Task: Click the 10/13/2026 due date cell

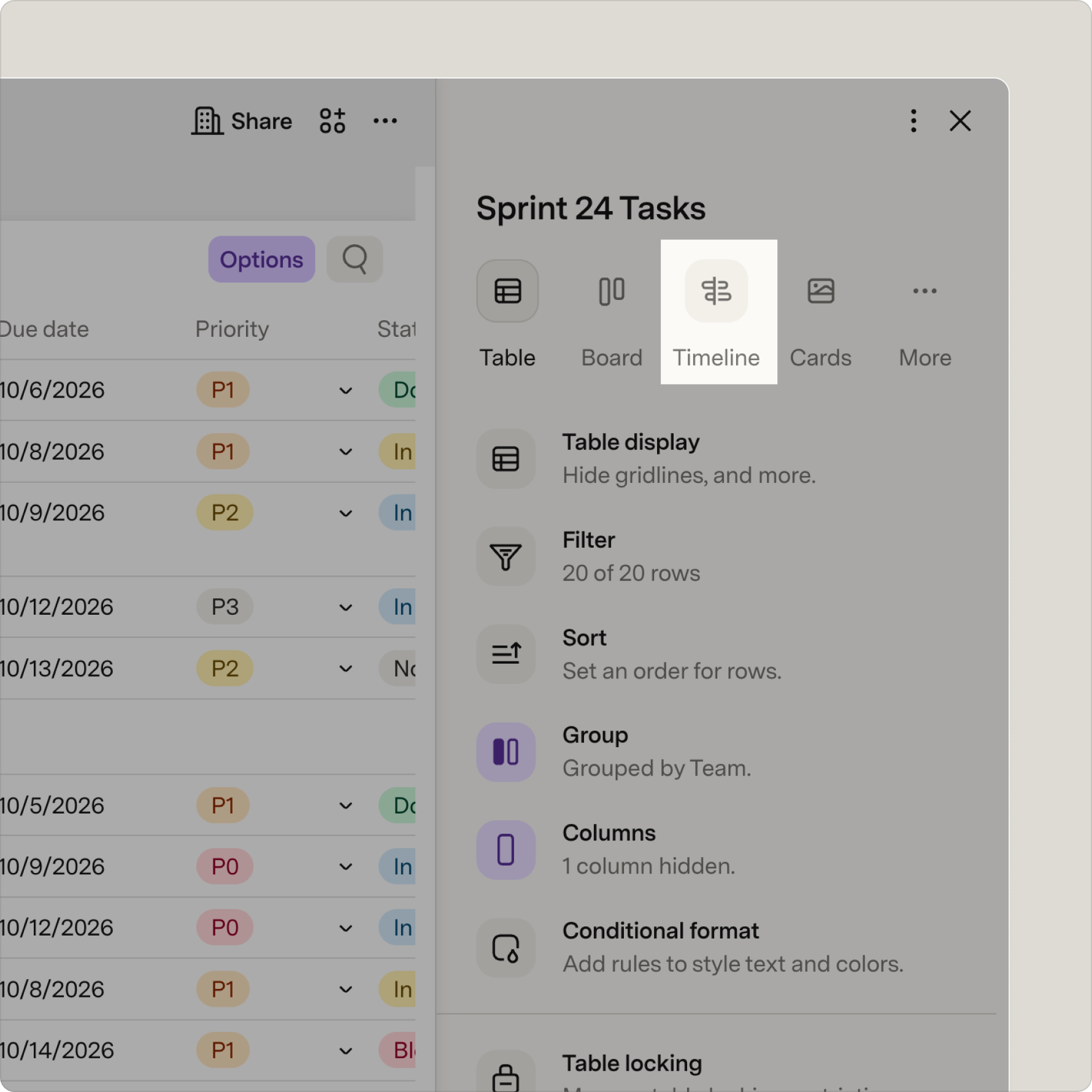Action: (56, 669)
